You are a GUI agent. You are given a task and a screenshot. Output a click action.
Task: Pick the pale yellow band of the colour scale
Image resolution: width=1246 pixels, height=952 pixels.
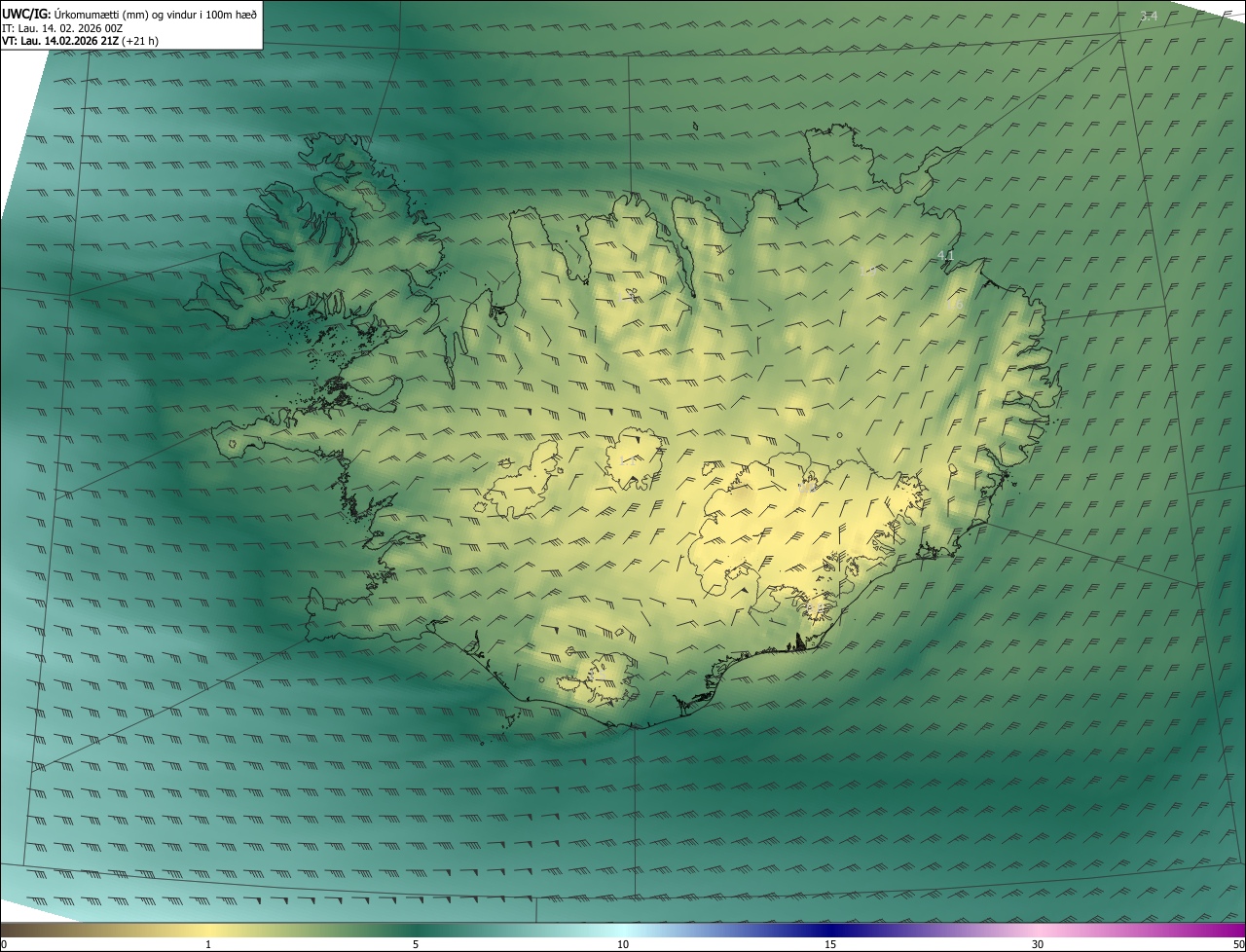209,930
